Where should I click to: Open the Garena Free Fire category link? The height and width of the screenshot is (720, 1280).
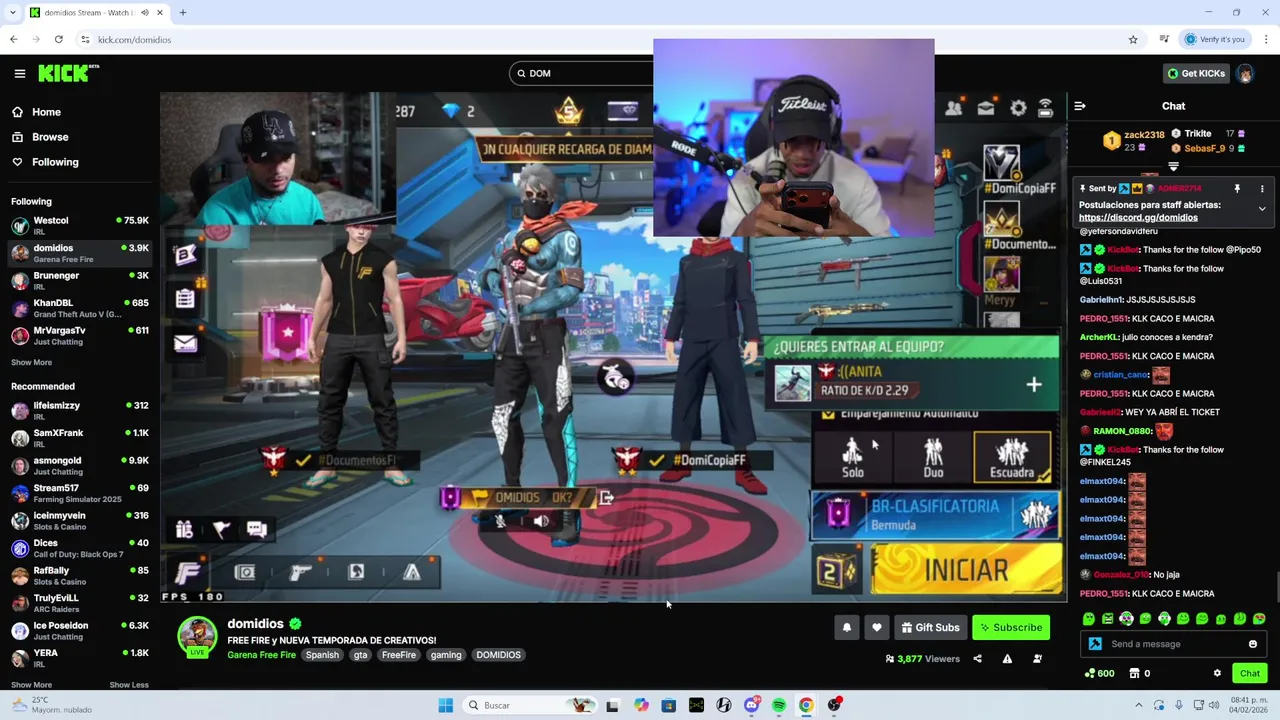click(x=261, y=655)
